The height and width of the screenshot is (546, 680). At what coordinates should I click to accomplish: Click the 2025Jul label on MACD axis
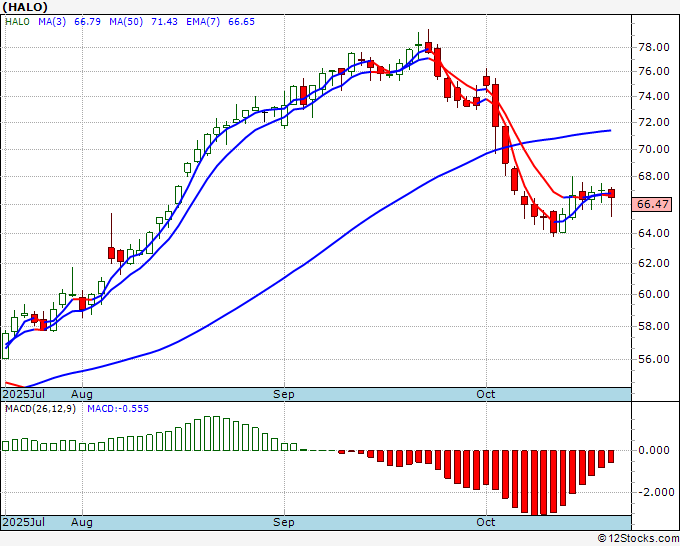(24, 522)
